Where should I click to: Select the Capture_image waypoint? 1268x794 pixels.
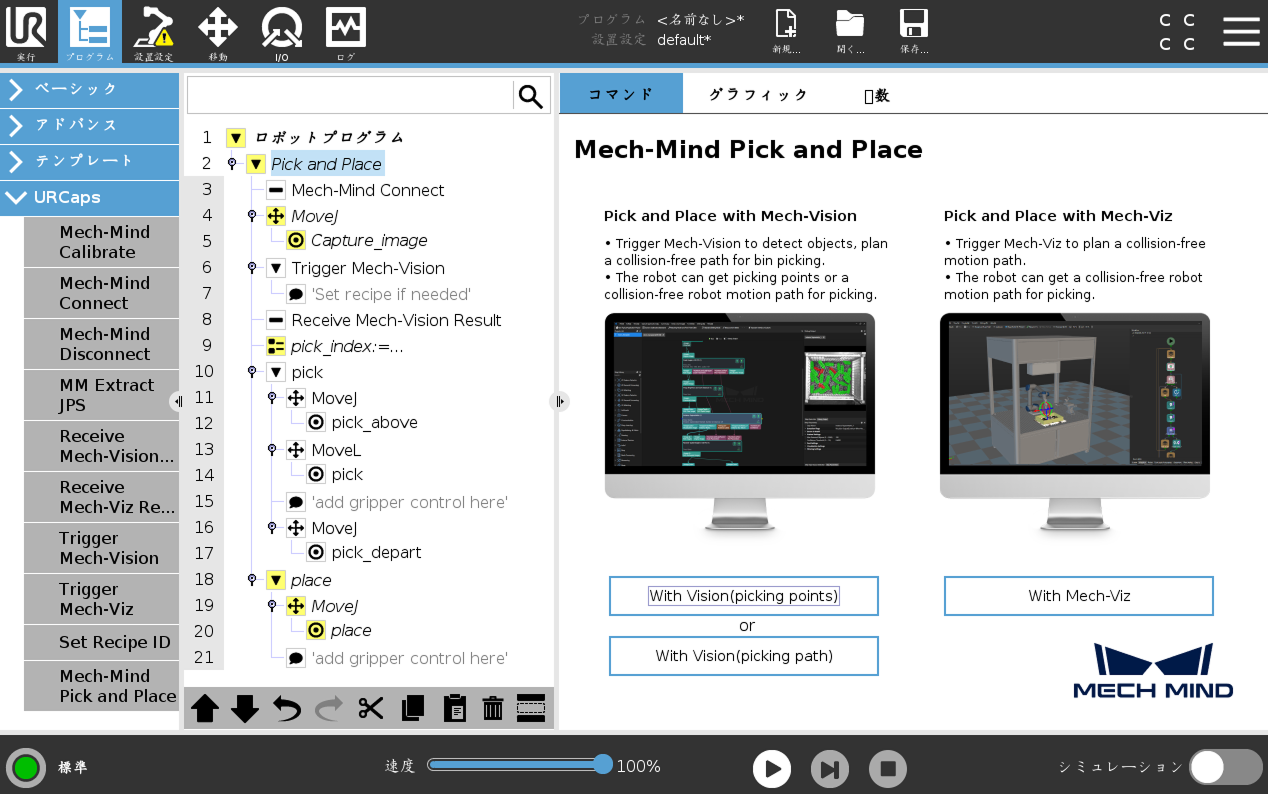click(368, 240)
